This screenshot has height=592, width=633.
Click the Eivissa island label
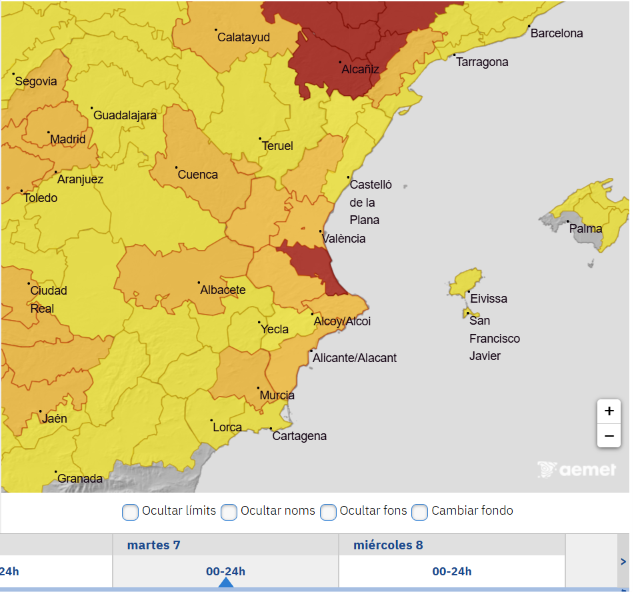click(488, 299)
